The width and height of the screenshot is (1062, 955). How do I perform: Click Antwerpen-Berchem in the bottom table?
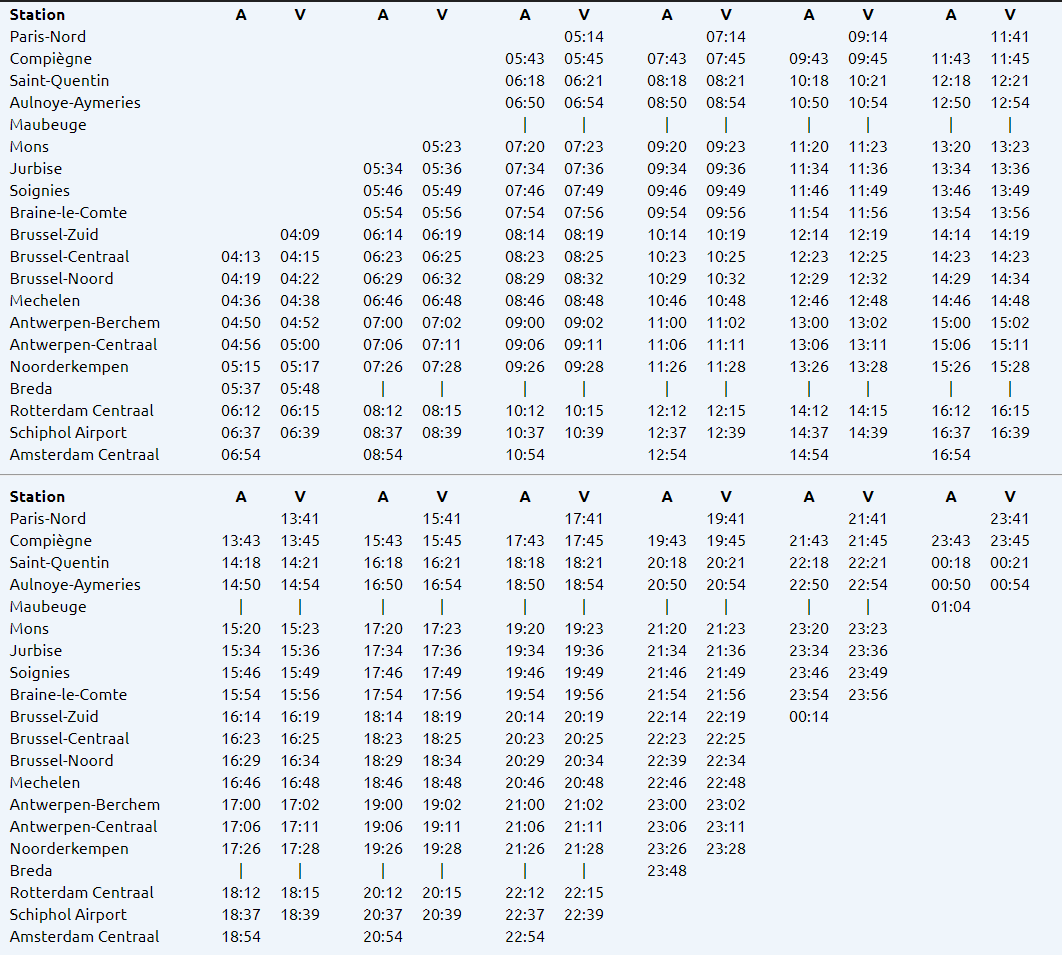click(x=84, y=805)
